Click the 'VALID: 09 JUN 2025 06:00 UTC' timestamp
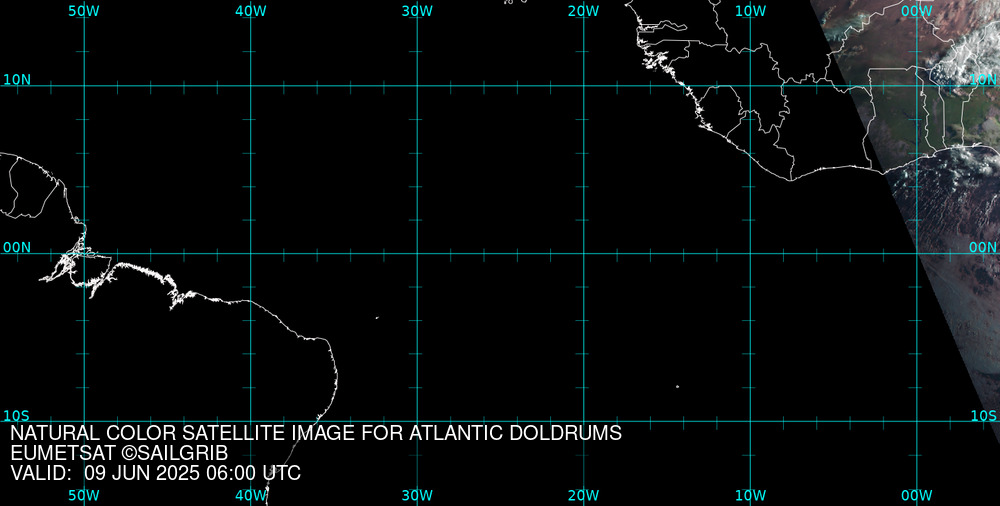Image resolution: width=1000 pixels, height=506 pixels. tap(156, 473)
